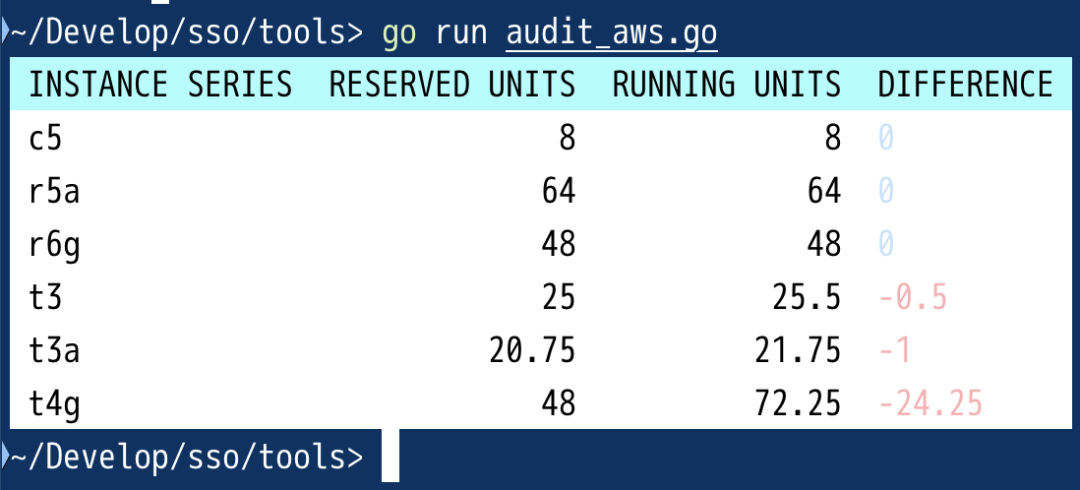
Task: Click the white cursor block at bottom prompt
Action: coord(391,457)
